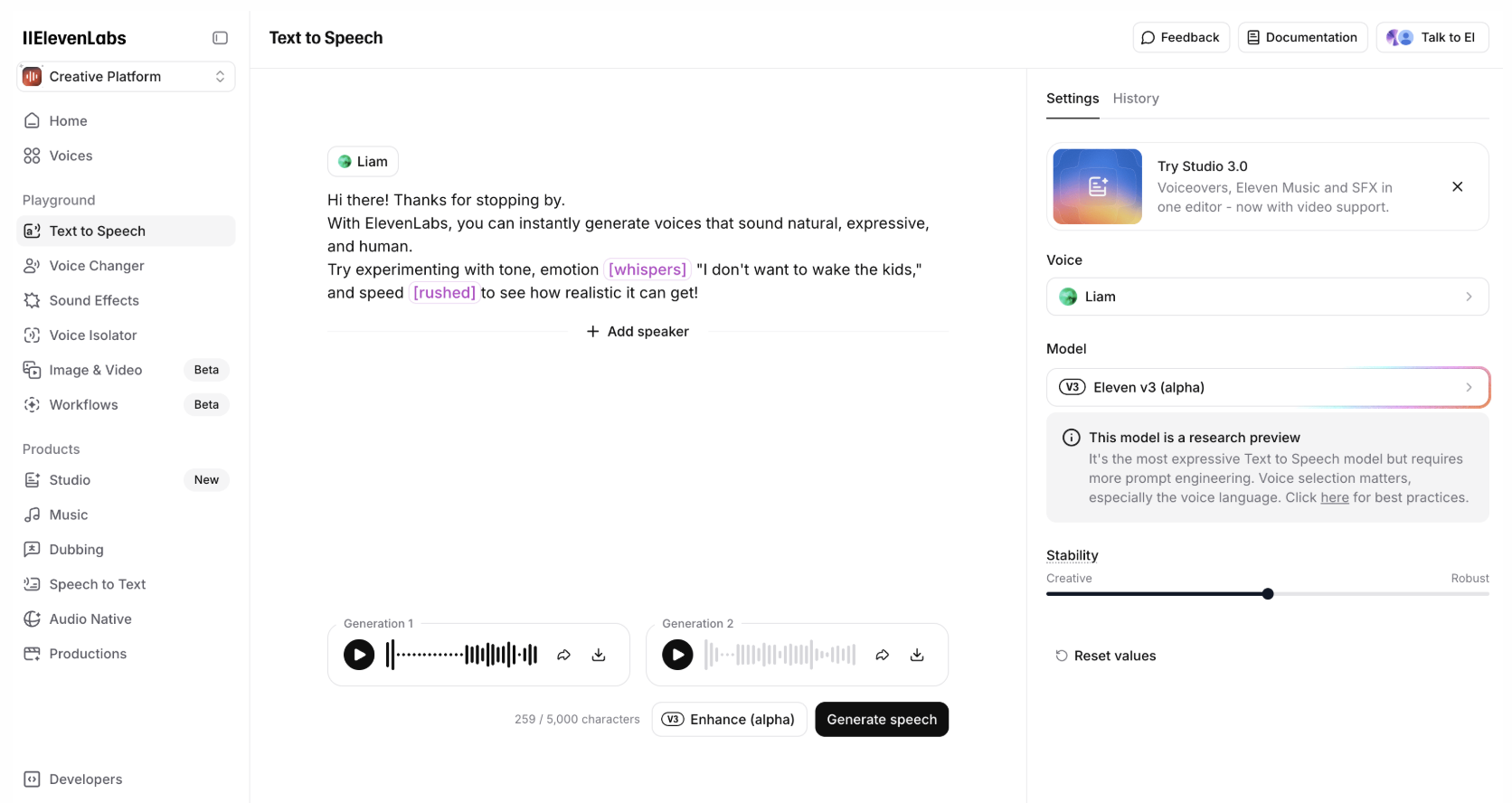The width and height of the screenshot is (1512, 803).
Task: Open Workflows beta tool
Action: click(x=126, y=405)
